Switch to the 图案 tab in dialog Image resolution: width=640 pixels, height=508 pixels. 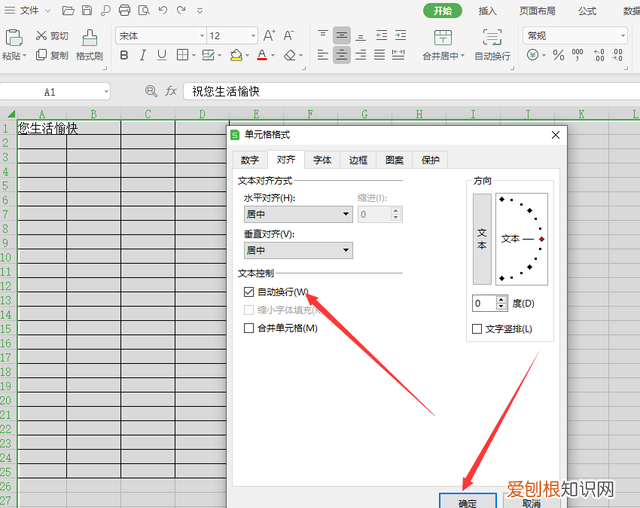pyautogui.click(x=394, y=160)
